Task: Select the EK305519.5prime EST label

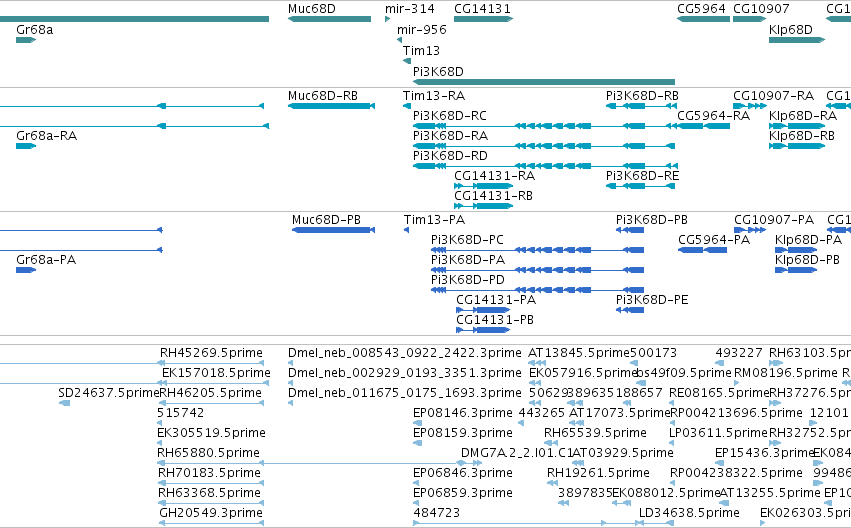Action: click(x=211, y=434)
